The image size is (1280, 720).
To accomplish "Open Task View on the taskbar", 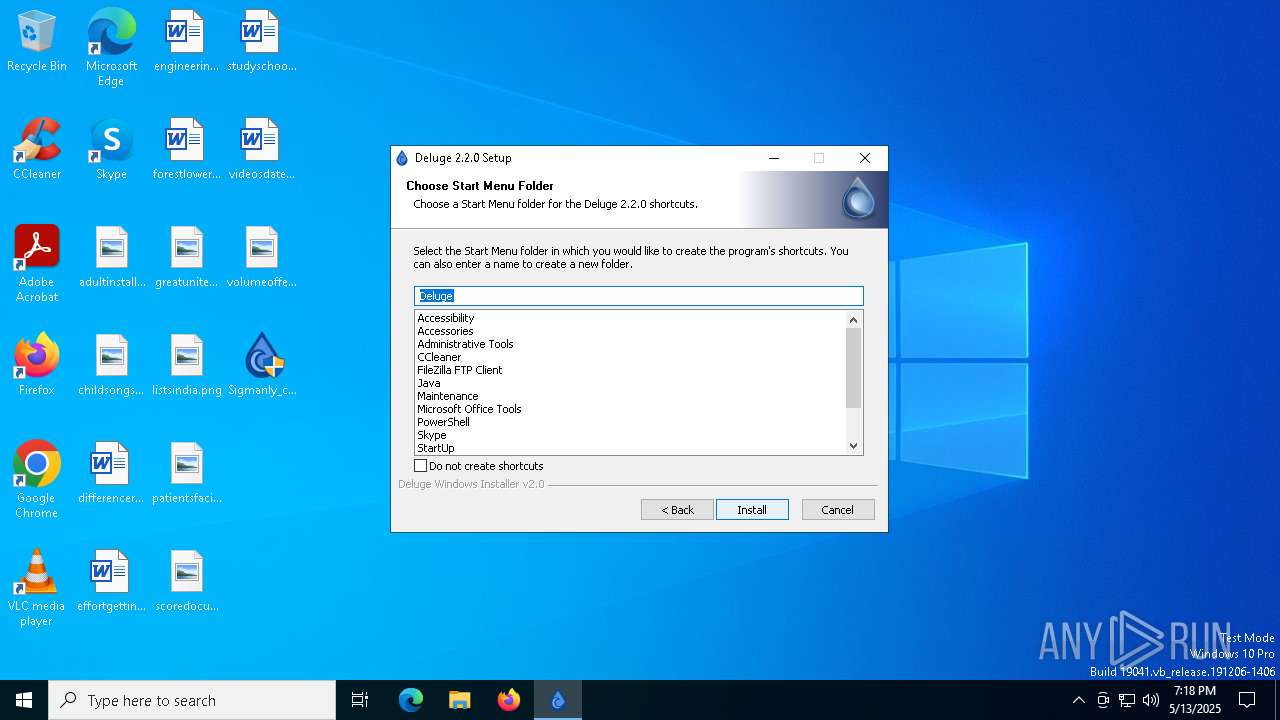I will tap(360, 700).
